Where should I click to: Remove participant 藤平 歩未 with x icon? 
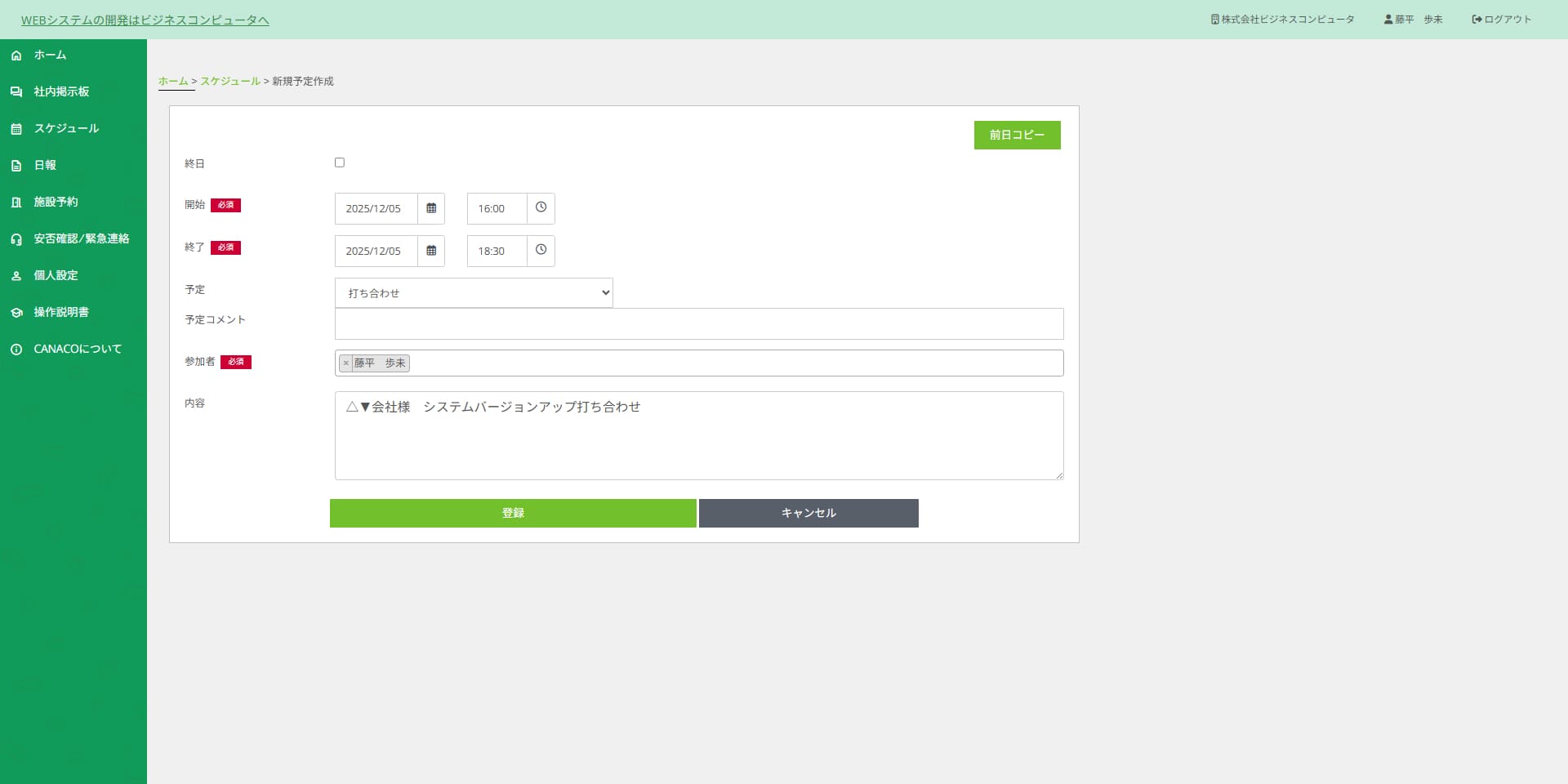[x=346, y=363]
